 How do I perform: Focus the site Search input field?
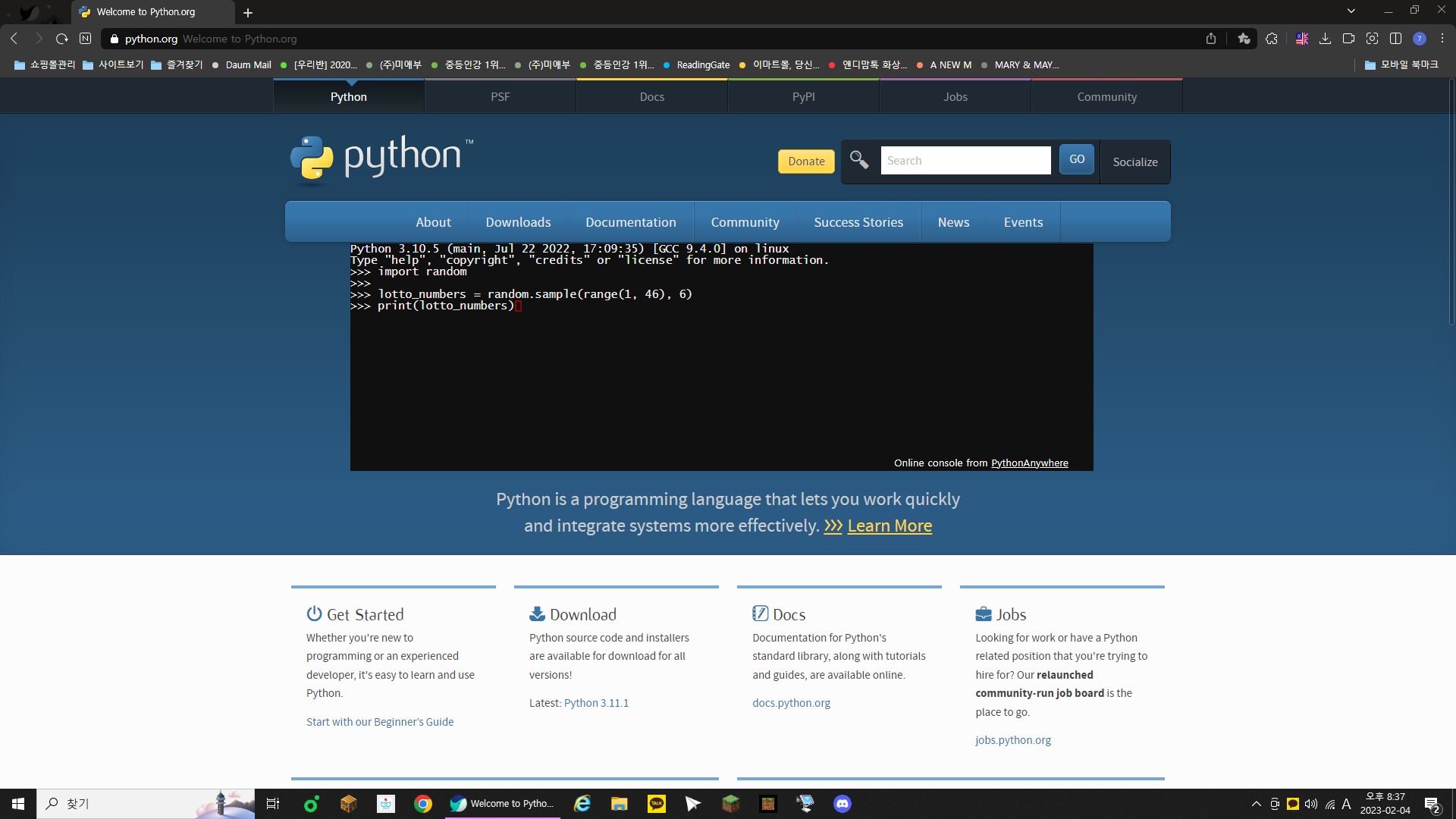(x=965, y=160)
